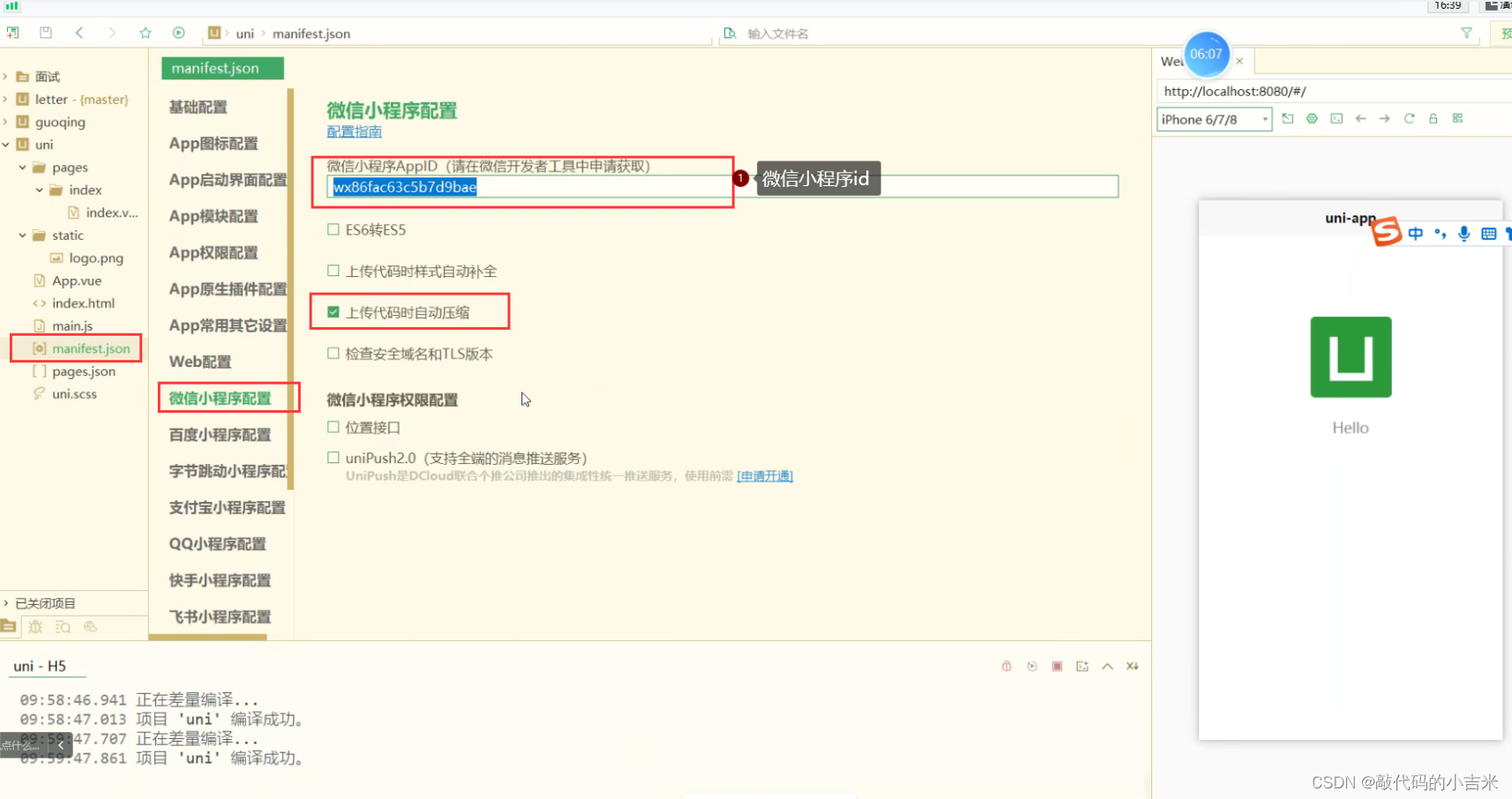Click the search list icon at sidebar bottom
1512x799 pixels.
[63, 627]
